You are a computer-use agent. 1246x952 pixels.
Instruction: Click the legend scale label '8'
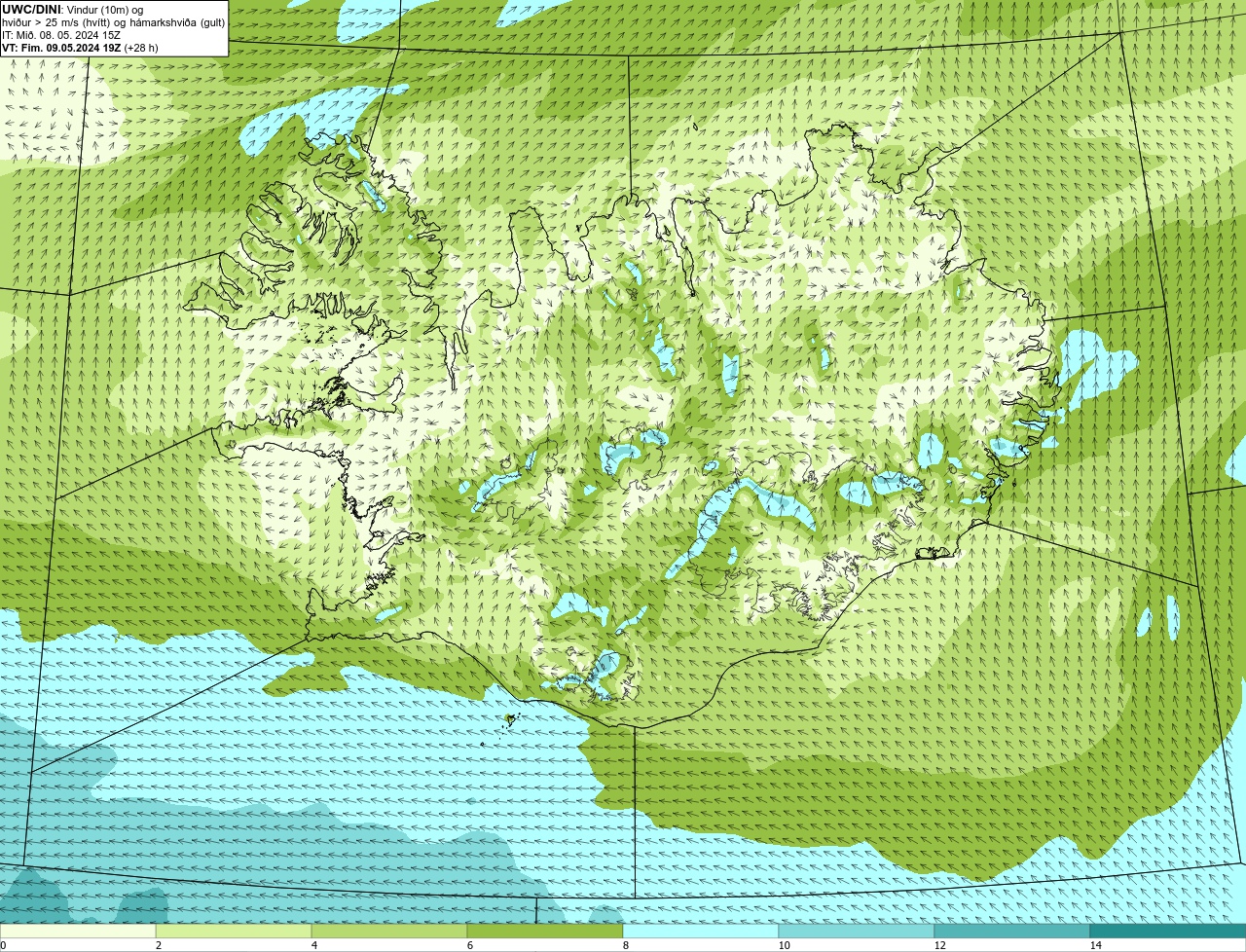[x=626, y=945]
